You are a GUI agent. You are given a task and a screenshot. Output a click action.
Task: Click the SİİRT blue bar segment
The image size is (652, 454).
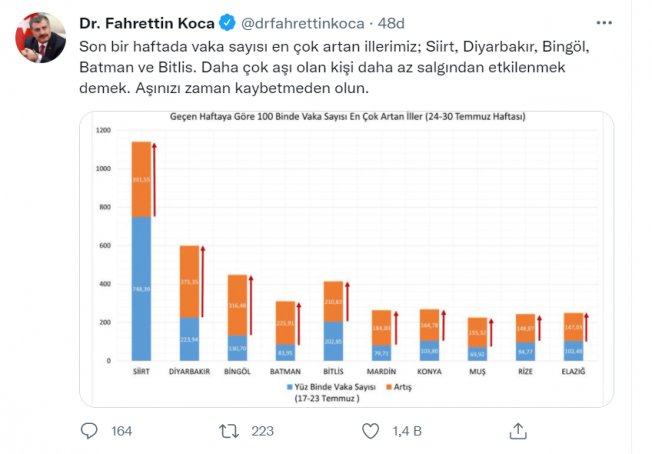tap(141, 289)
